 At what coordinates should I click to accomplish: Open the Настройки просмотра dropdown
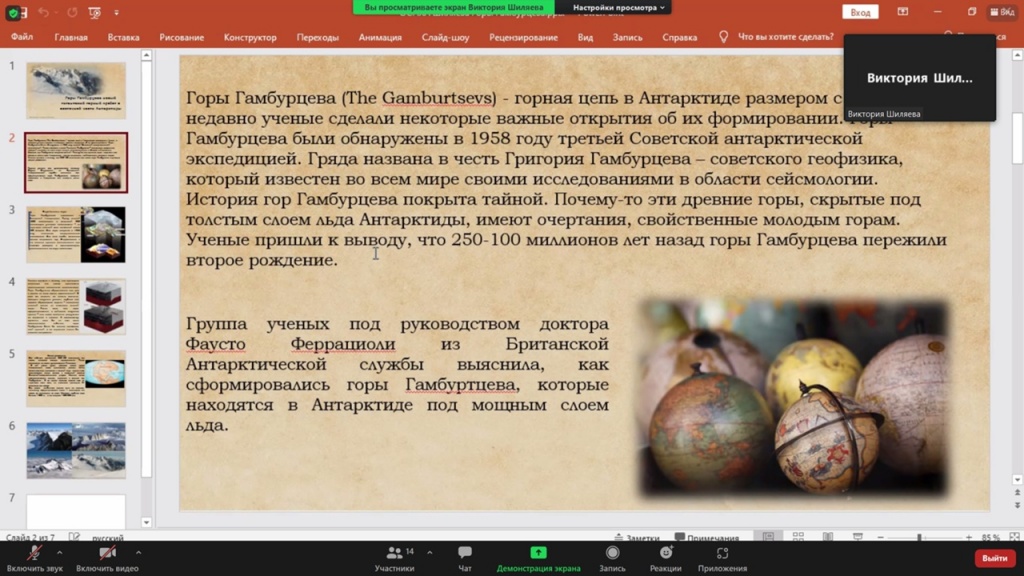pyautogui.click(x=620, y=7)
